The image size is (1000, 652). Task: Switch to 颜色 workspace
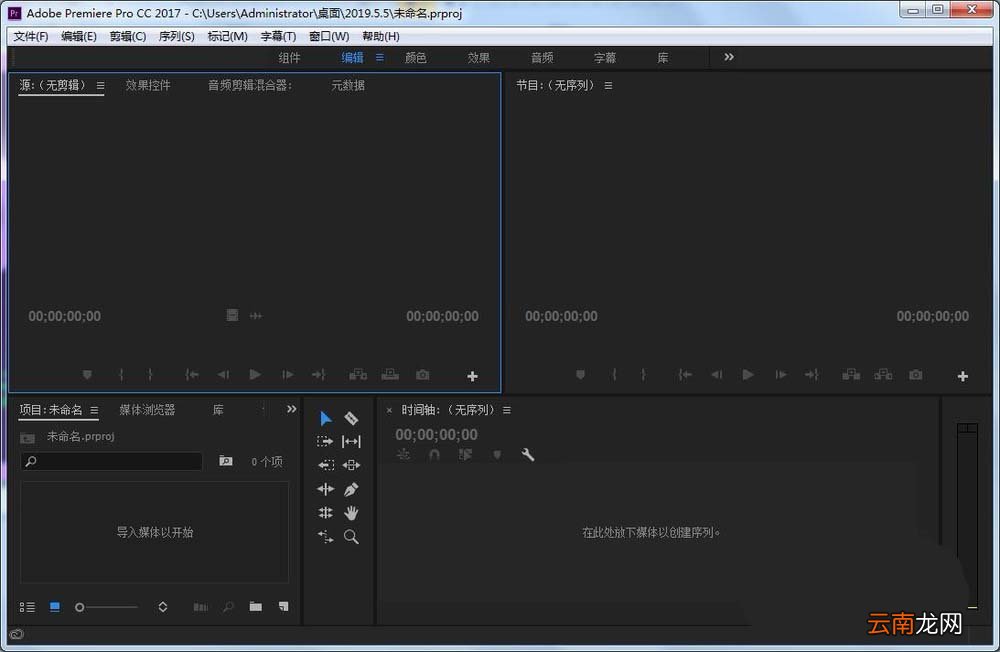click(x=416, y=57)
